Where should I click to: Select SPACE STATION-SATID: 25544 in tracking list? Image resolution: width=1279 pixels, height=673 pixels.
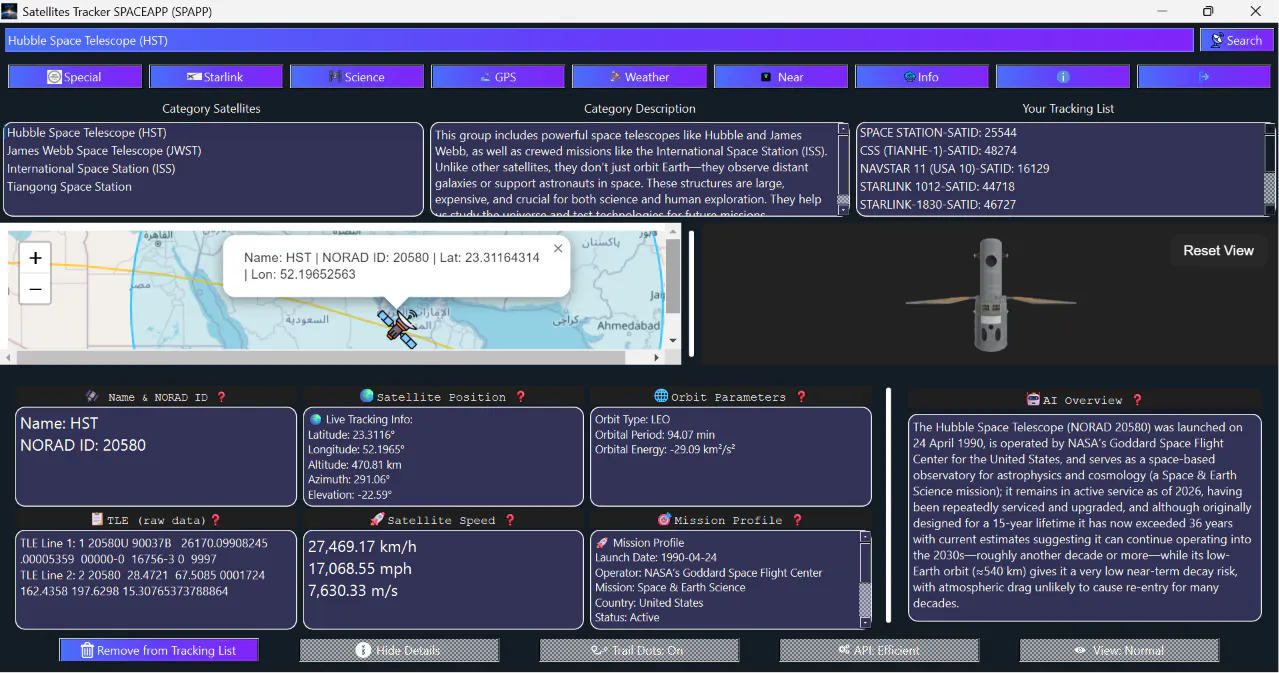938,132
